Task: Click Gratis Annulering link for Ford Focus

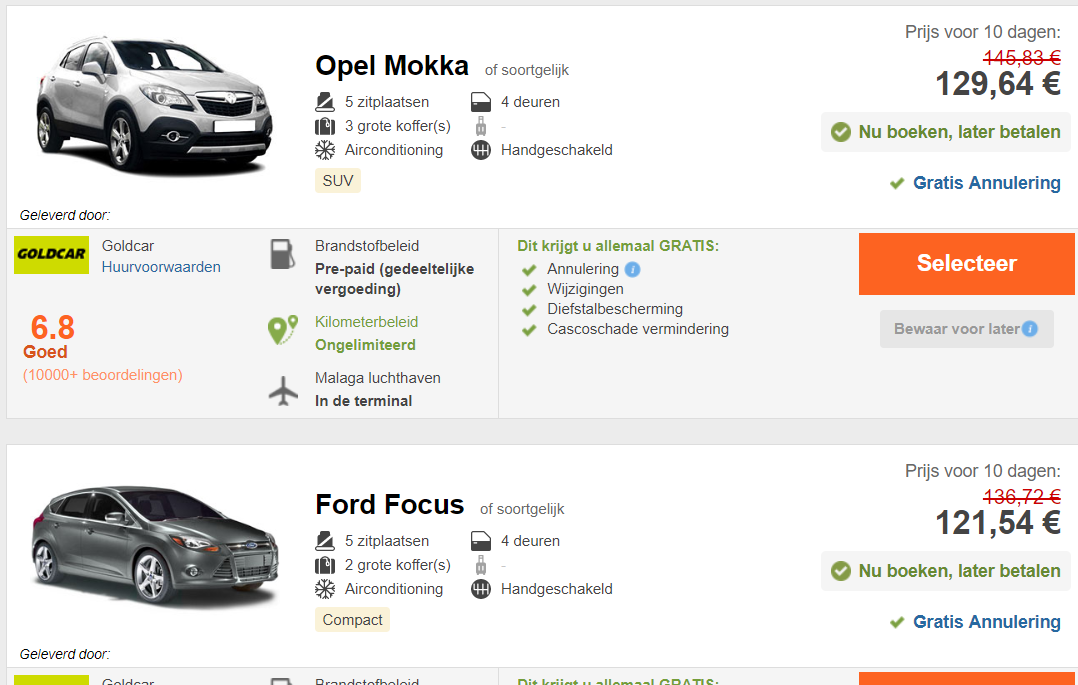Action: coord(986,622)
